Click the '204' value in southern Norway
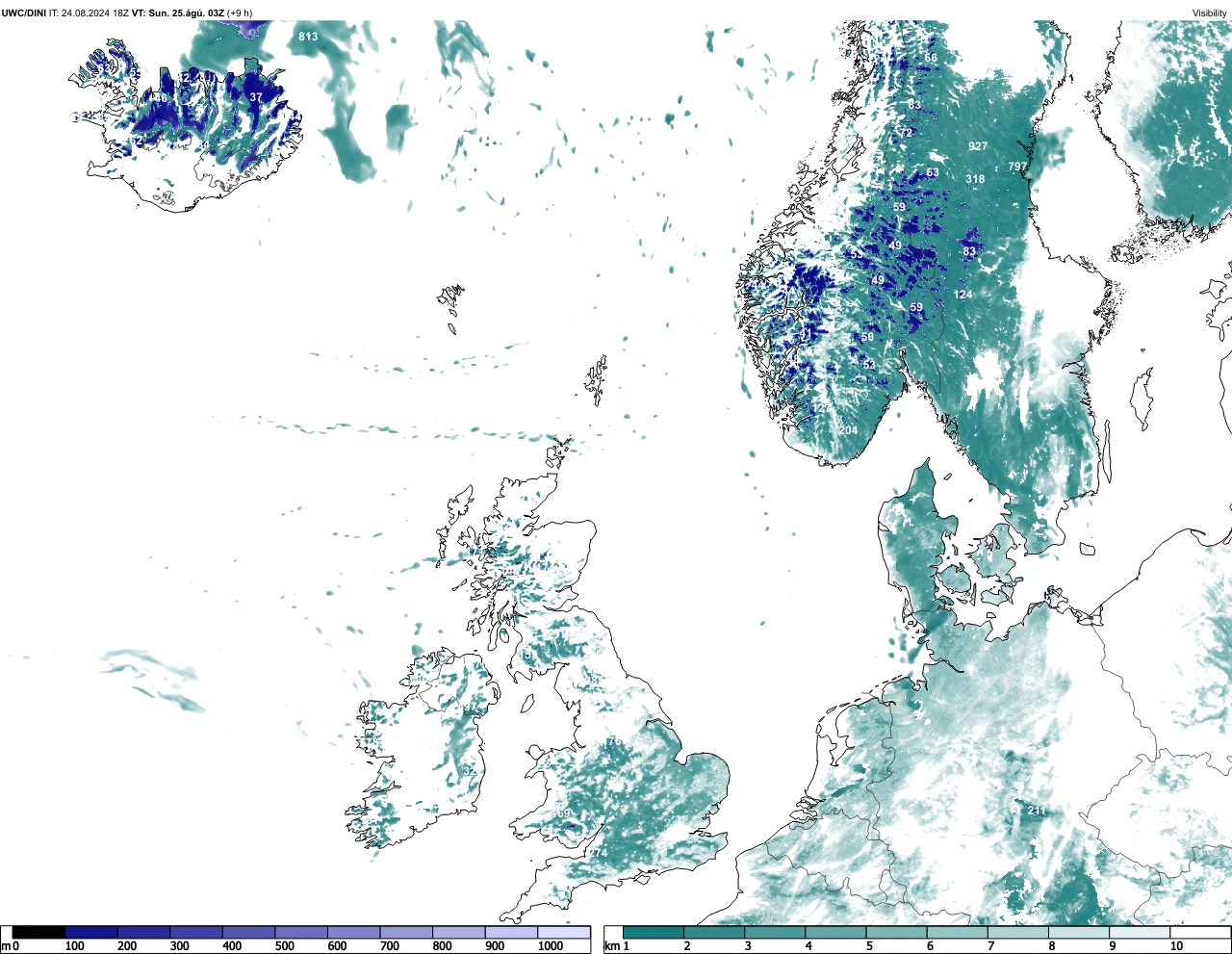 coord(848,430)
